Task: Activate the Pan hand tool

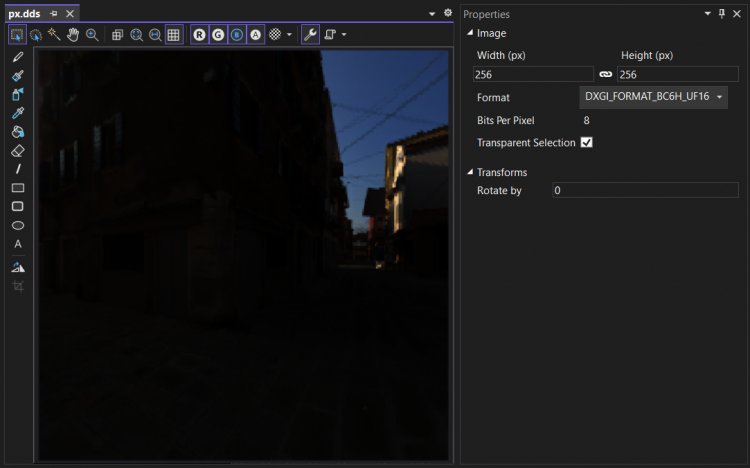Action: [73, 34]
